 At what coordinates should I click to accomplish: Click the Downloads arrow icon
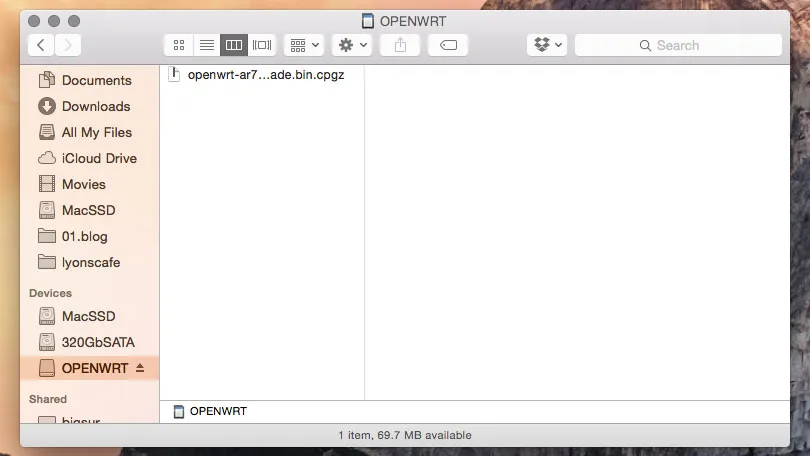coord(46,106)
